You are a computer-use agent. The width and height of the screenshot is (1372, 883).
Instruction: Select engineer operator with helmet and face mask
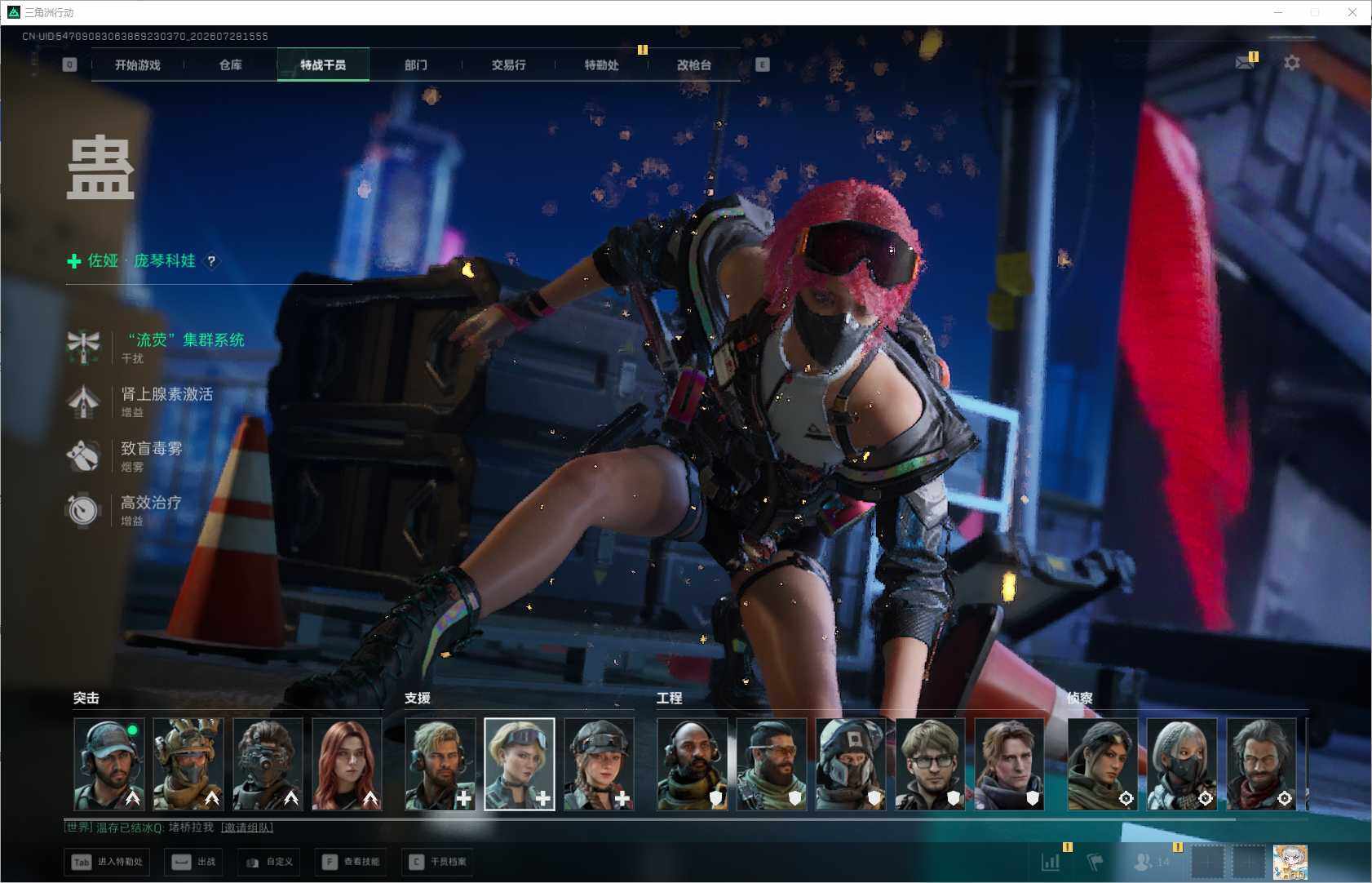[x=851, y=764]
